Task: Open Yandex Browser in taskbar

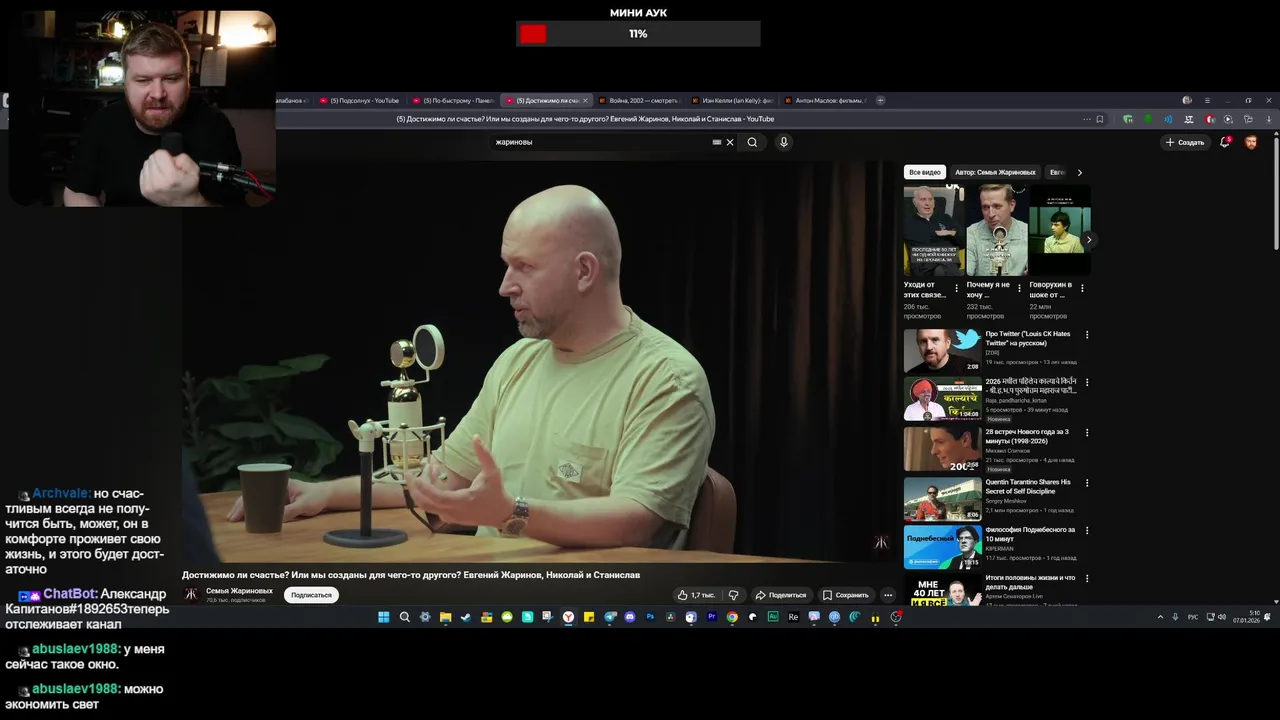Action: [568, 617]
